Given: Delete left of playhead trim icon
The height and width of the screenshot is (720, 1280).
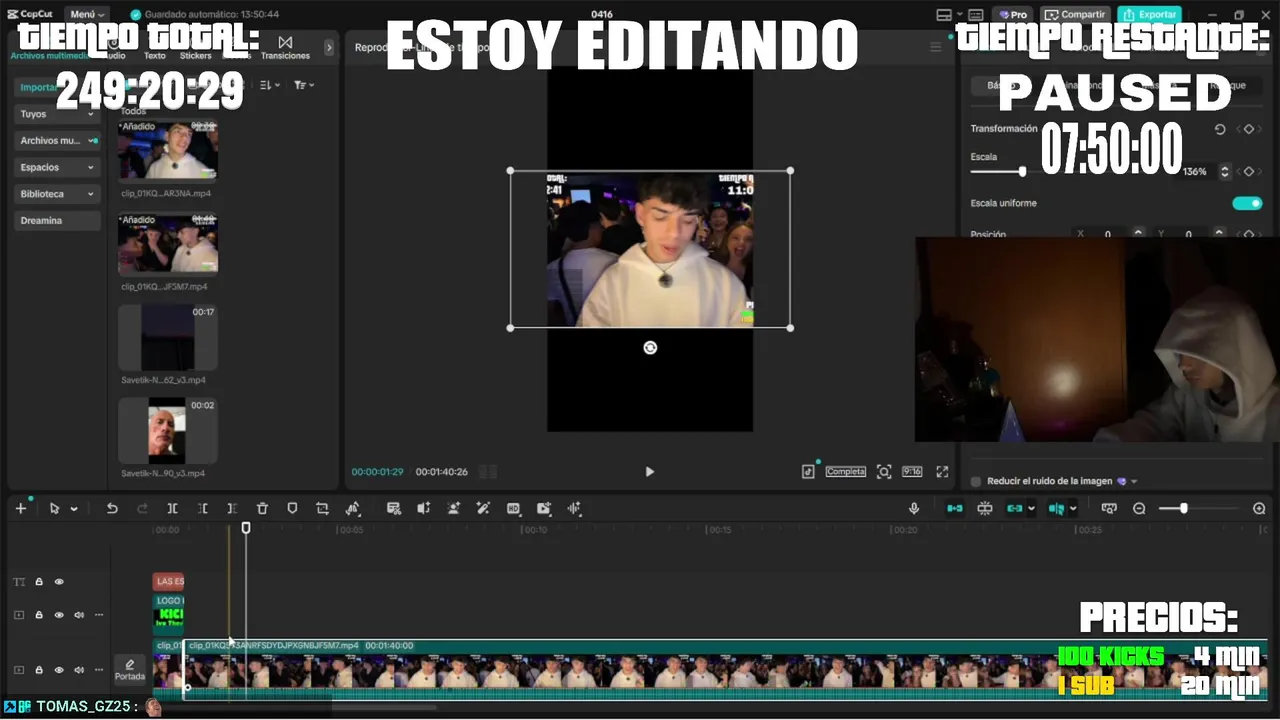Looking at the screenshot, I should [202, 508].
